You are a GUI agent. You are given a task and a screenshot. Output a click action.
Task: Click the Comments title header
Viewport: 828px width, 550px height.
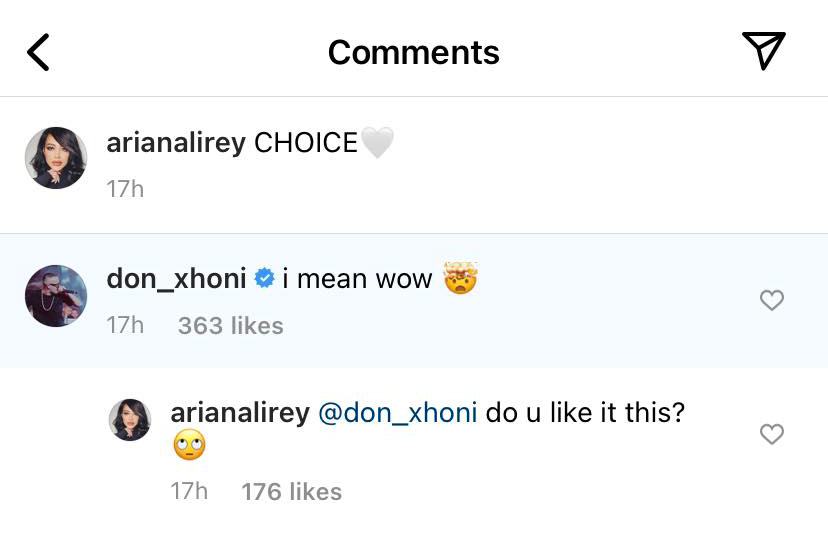[413, 52]
